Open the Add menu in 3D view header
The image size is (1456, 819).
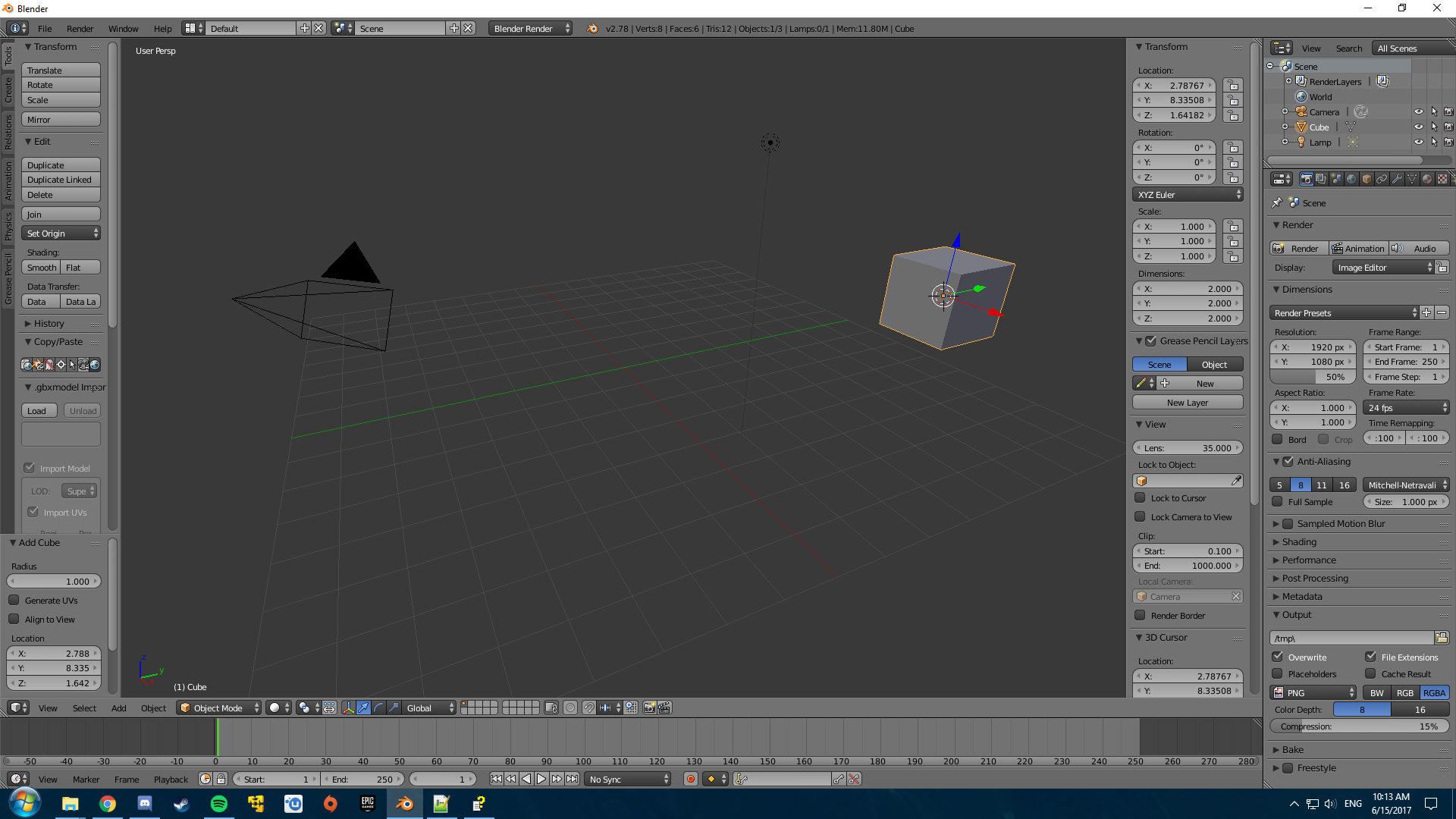click(x=118, y=708)
